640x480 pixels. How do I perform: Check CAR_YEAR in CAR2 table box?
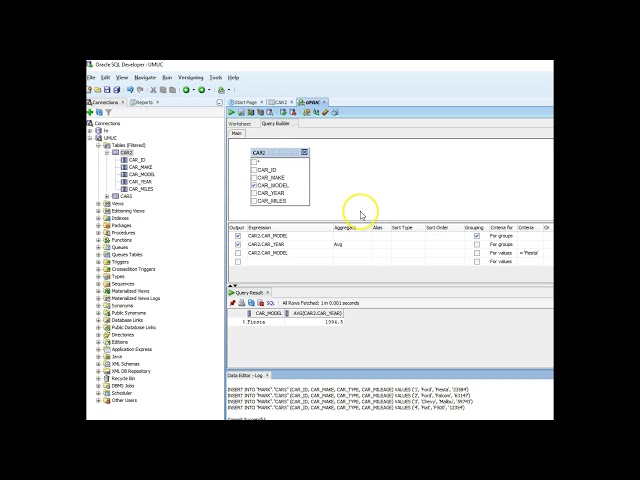point(254,193)
